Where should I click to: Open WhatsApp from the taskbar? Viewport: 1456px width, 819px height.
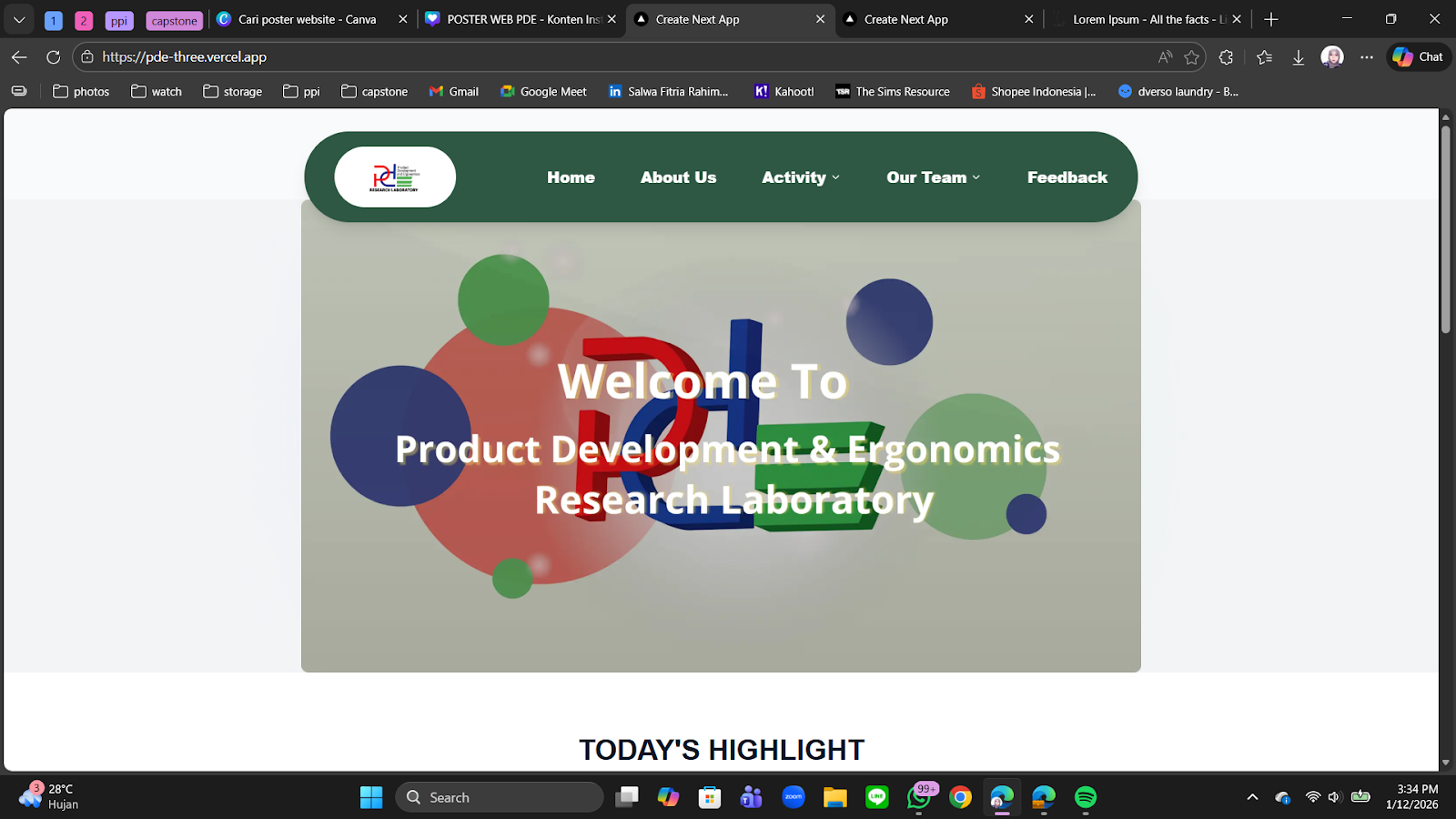pos(919,797)
